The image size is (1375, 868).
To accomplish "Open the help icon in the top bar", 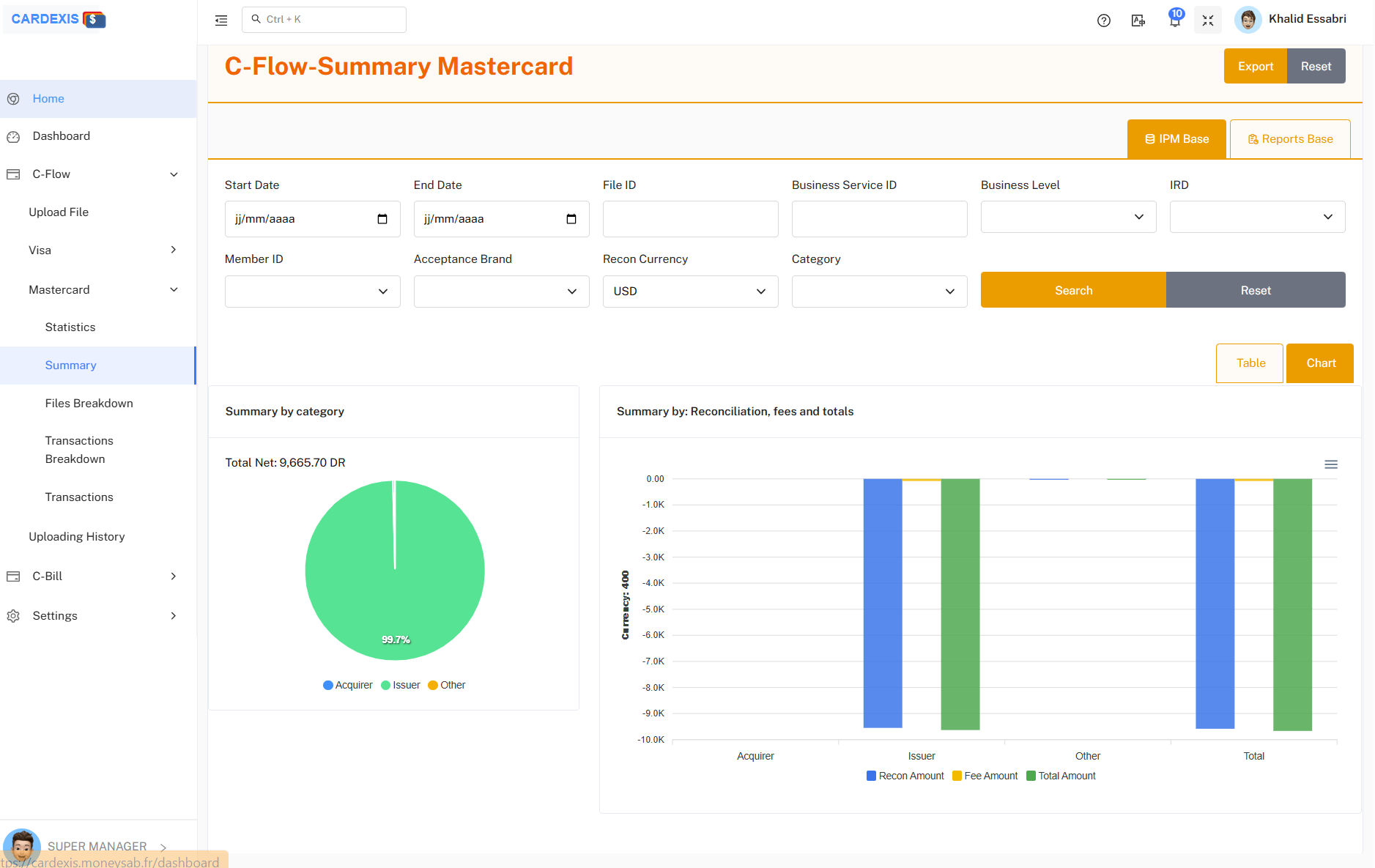I will point(1103,20).
